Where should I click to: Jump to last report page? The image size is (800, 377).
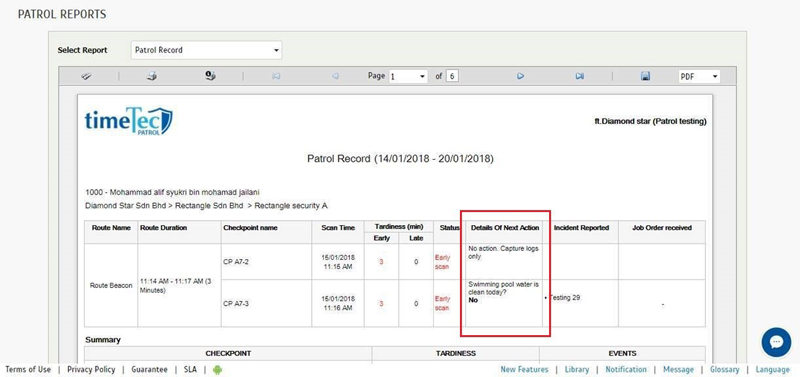point(580,76)
